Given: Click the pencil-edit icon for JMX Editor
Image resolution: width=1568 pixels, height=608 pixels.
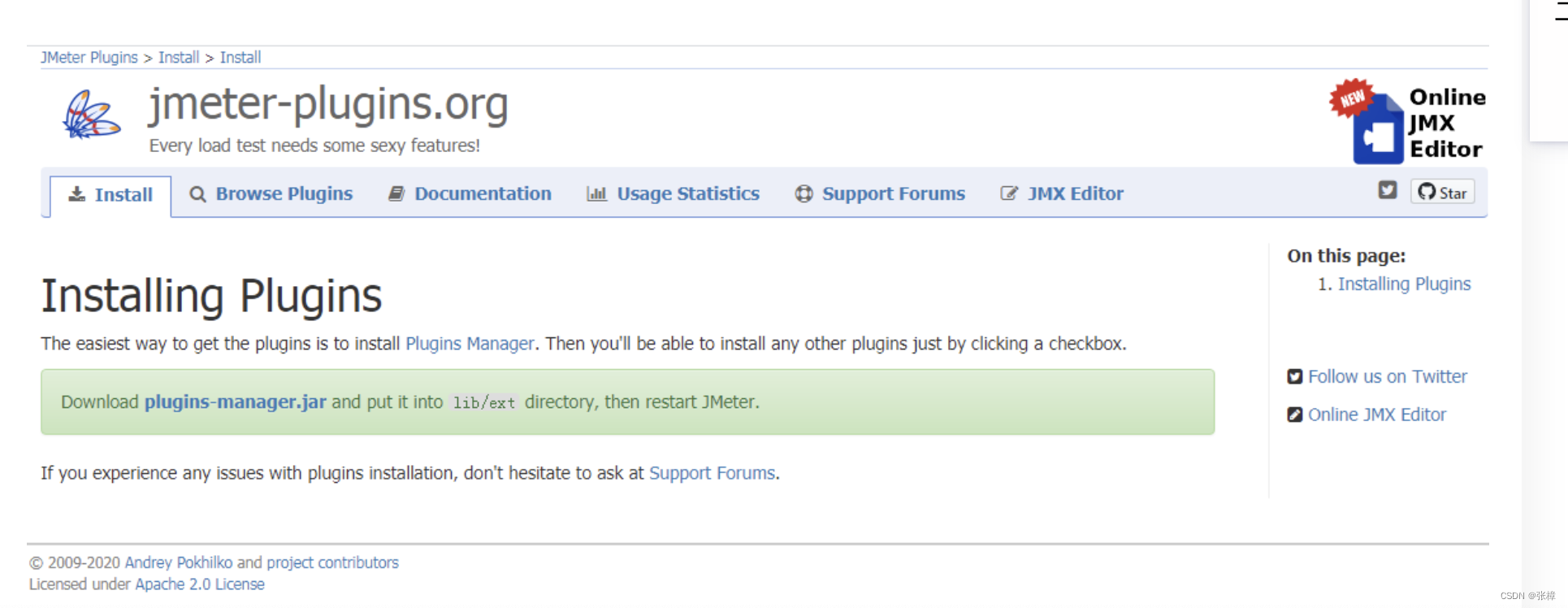Looking at the screenshot, I should click(x=1009, y=193).
